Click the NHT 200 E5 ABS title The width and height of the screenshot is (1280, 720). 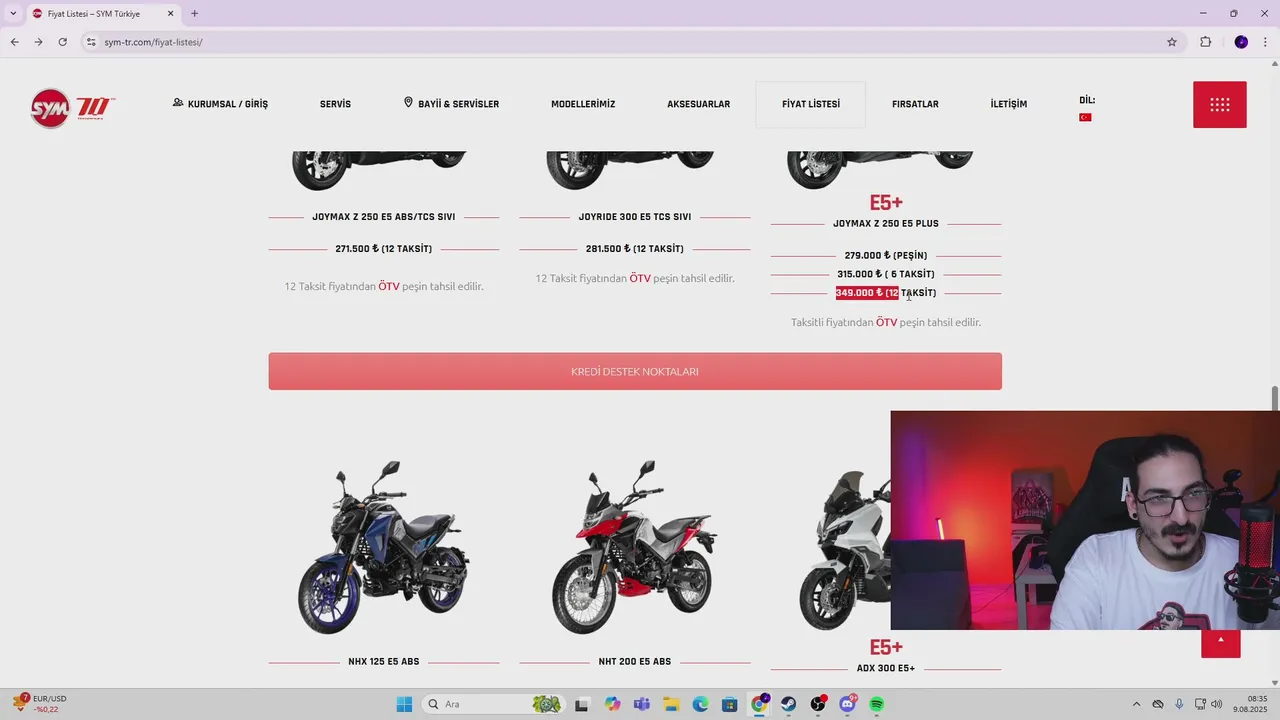[x=634, y=662]
